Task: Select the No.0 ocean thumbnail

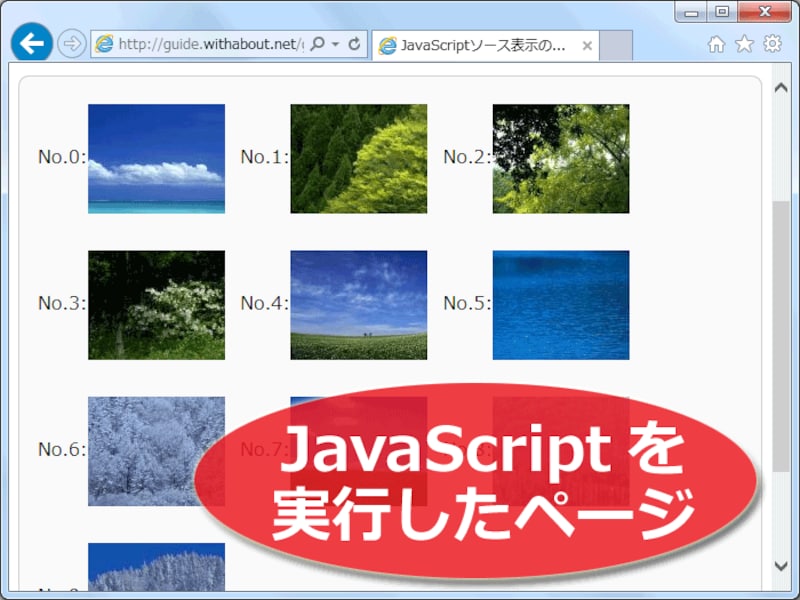Action: (157, 157)
